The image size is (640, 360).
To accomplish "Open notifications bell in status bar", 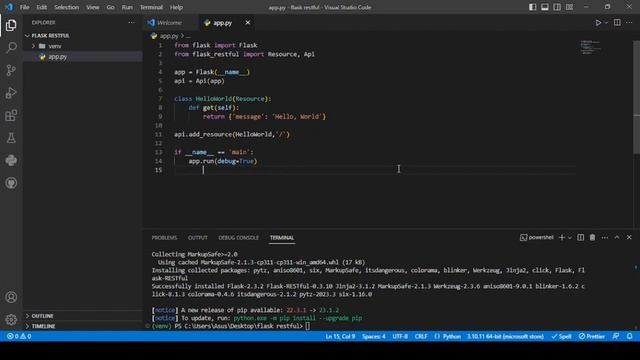I will (x=629, y=336).
